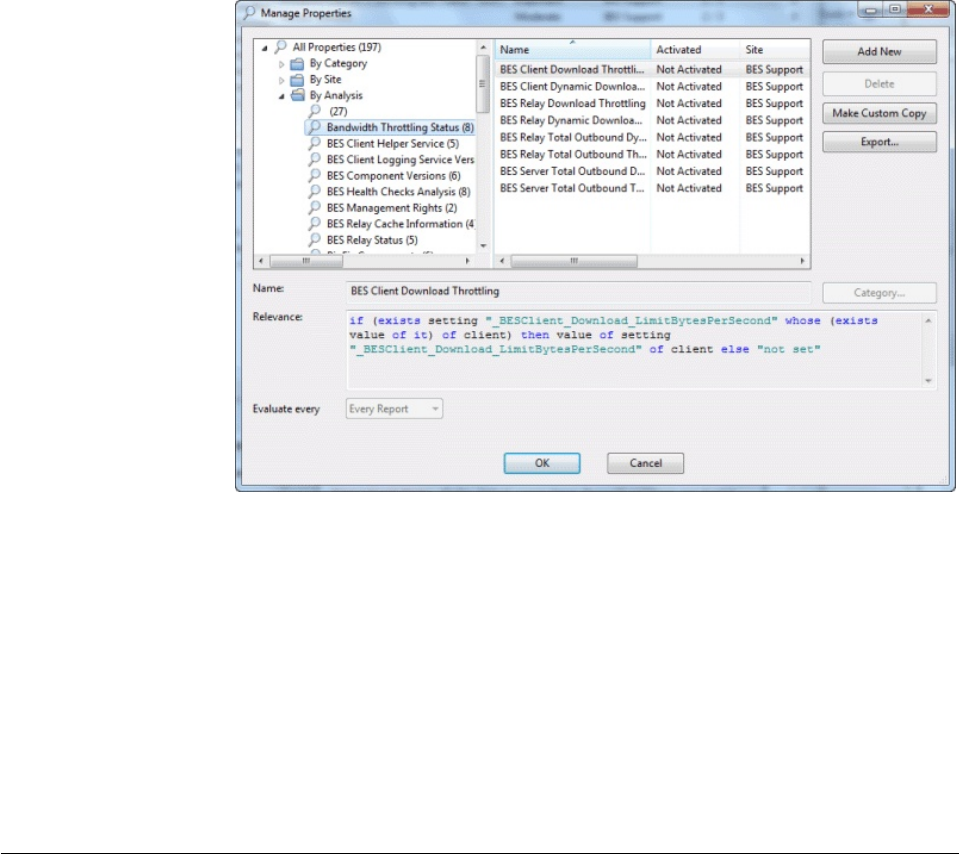Select BES Health Checks Analysis (8)
The width and height of the screenshot is (959, 854).
click(398, 191)
